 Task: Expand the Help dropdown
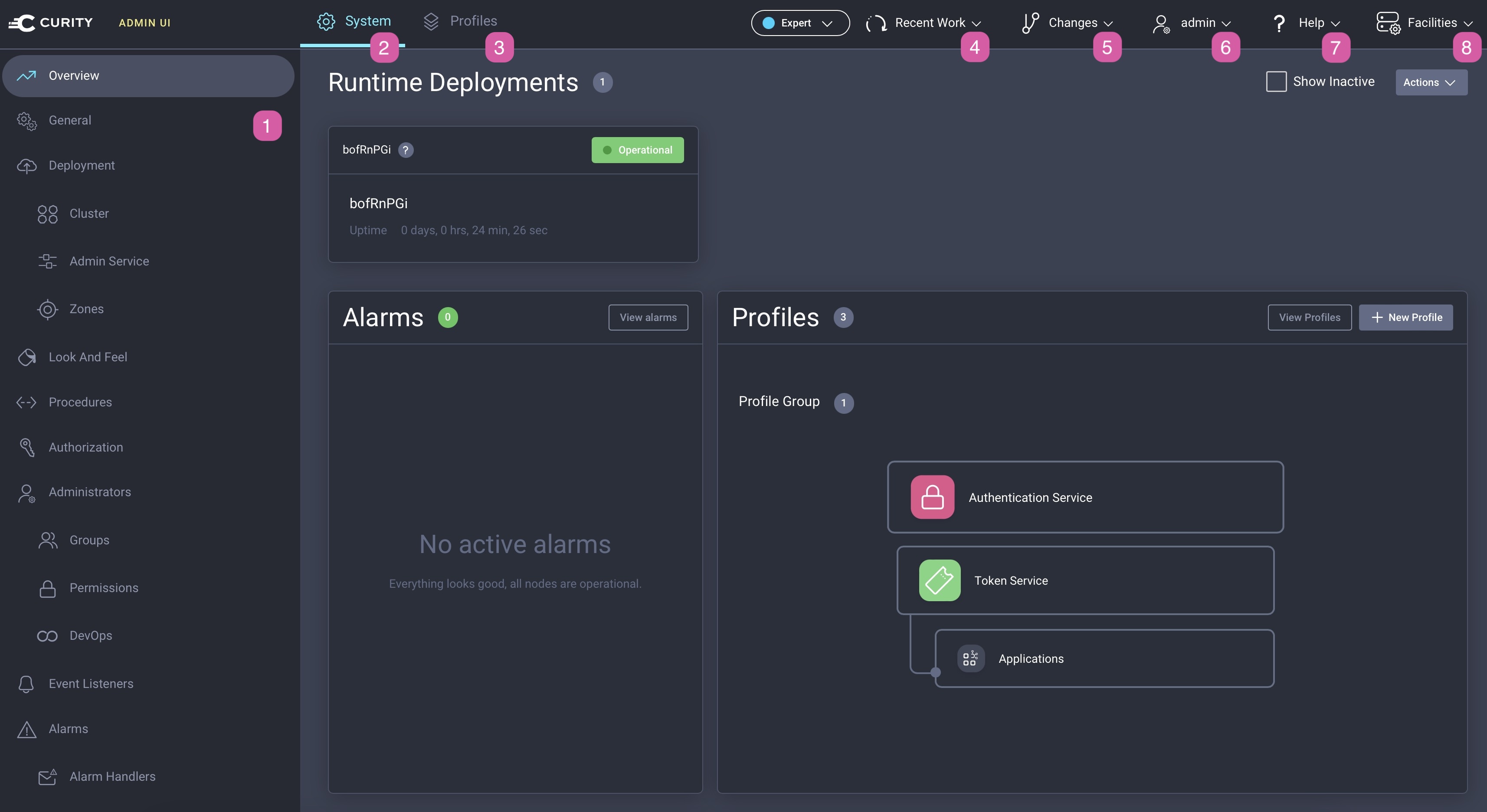(1306, 23)
